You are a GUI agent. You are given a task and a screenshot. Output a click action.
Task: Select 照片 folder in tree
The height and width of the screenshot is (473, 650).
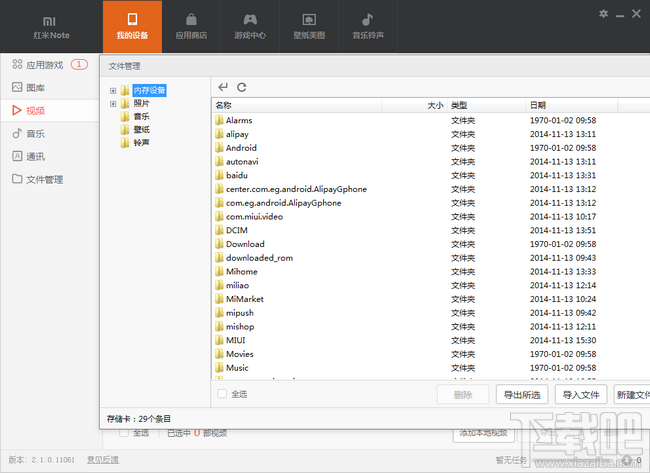click(141, 103)
